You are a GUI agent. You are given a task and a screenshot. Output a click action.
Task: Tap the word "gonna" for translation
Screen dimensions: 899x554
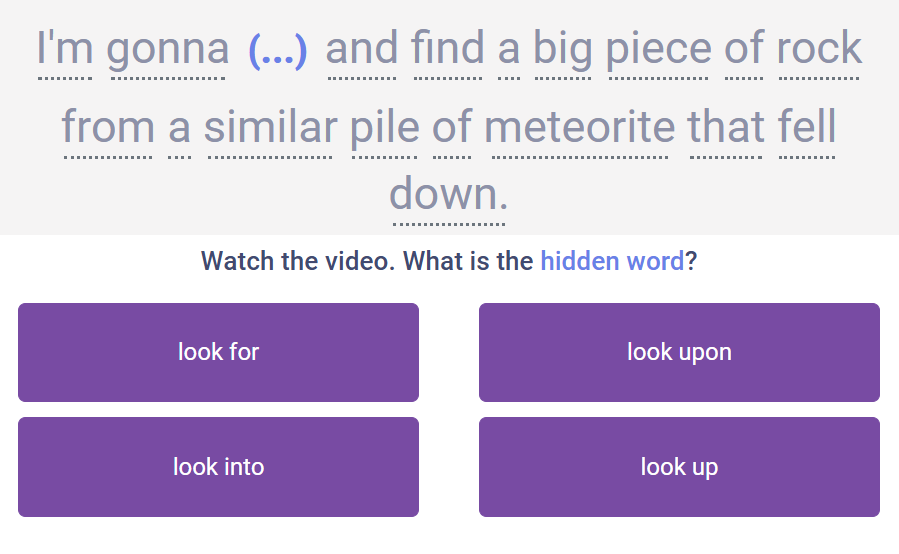tap(167, 49)
